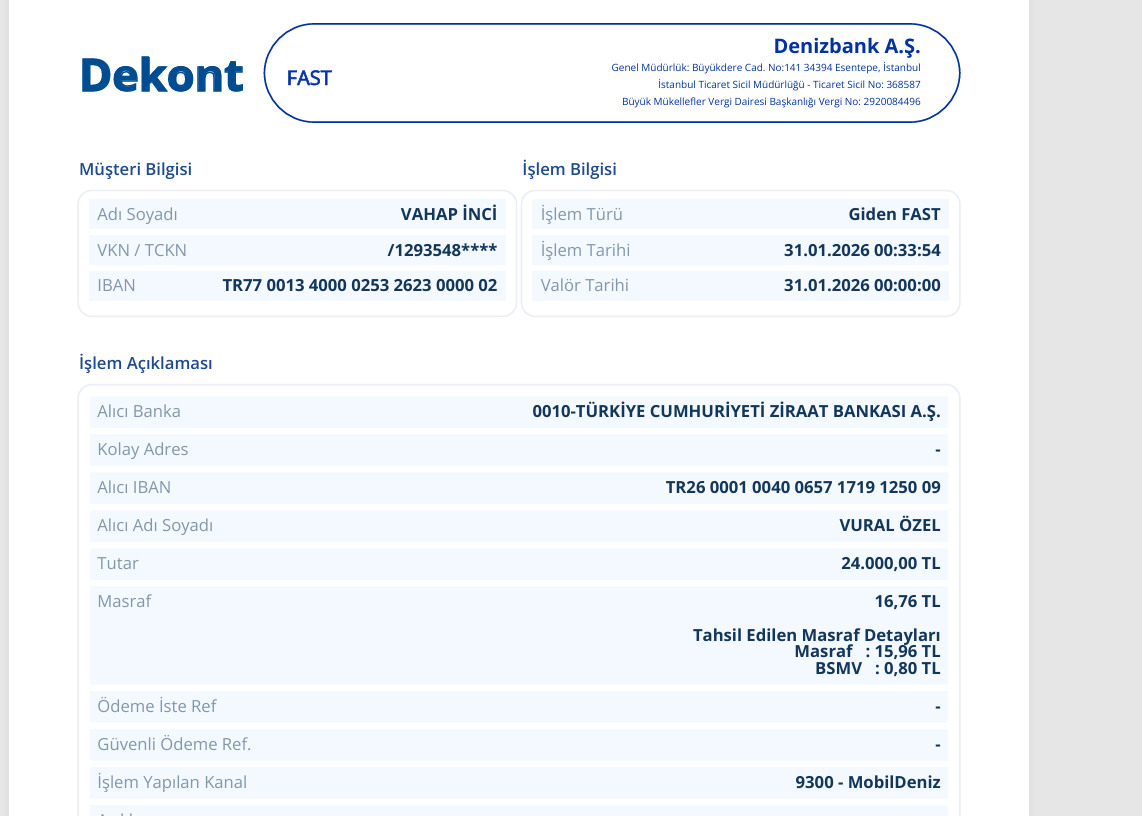Image resolution: width=1142 pixels, height=816 pixels.
Task: Select the dash value in Güvenli Ödeme Ref. row
Action: (x=937, y=745)
